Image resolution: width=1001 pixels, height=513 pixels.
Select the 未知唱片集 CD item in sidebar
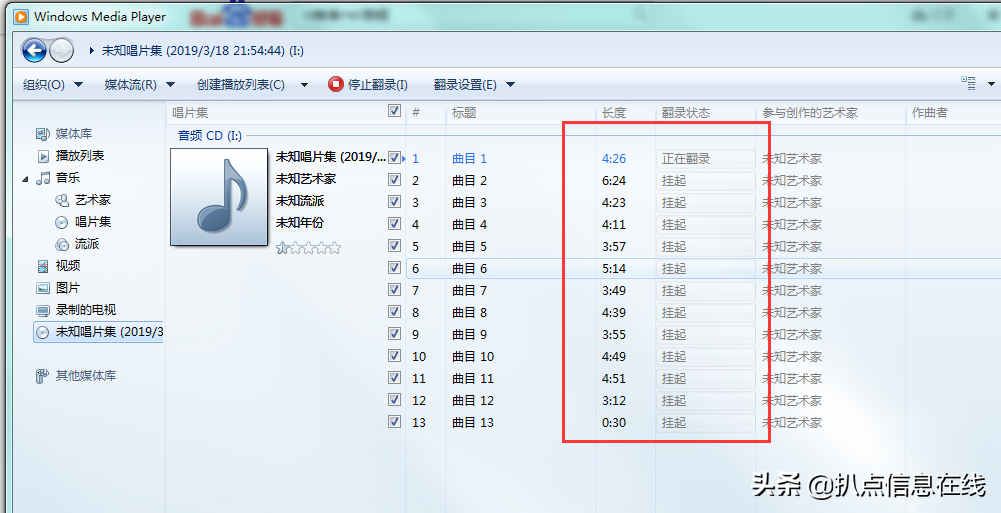click(99, 332)
